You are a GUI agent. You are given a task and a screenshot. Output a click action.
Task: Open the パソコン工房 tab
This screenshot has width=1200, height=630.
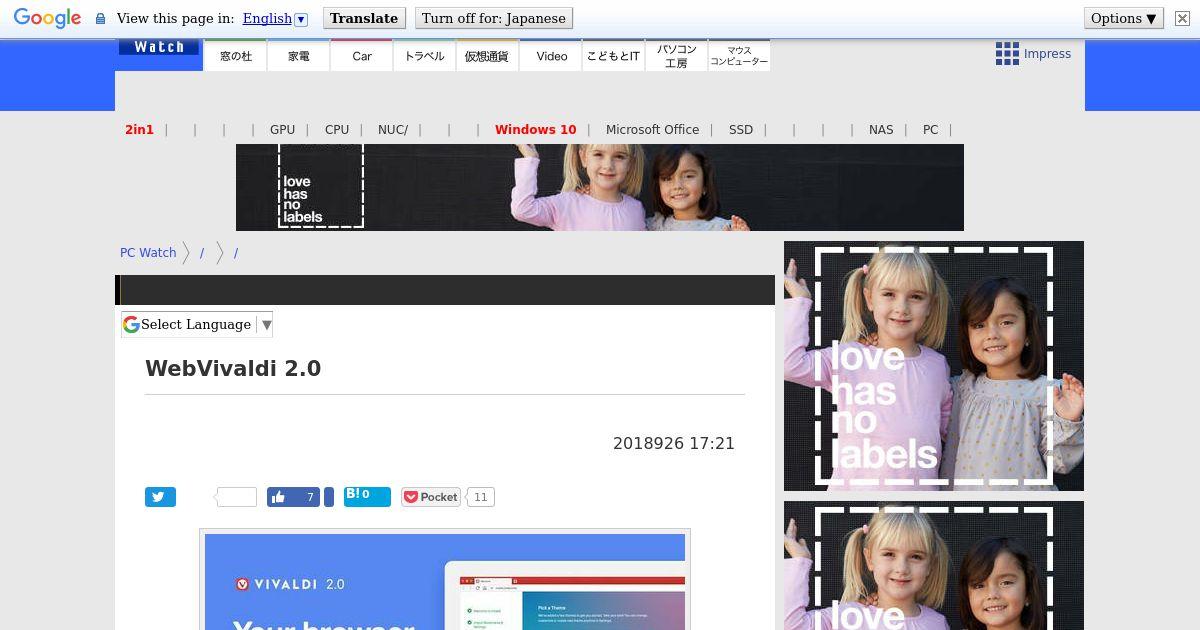676,56
